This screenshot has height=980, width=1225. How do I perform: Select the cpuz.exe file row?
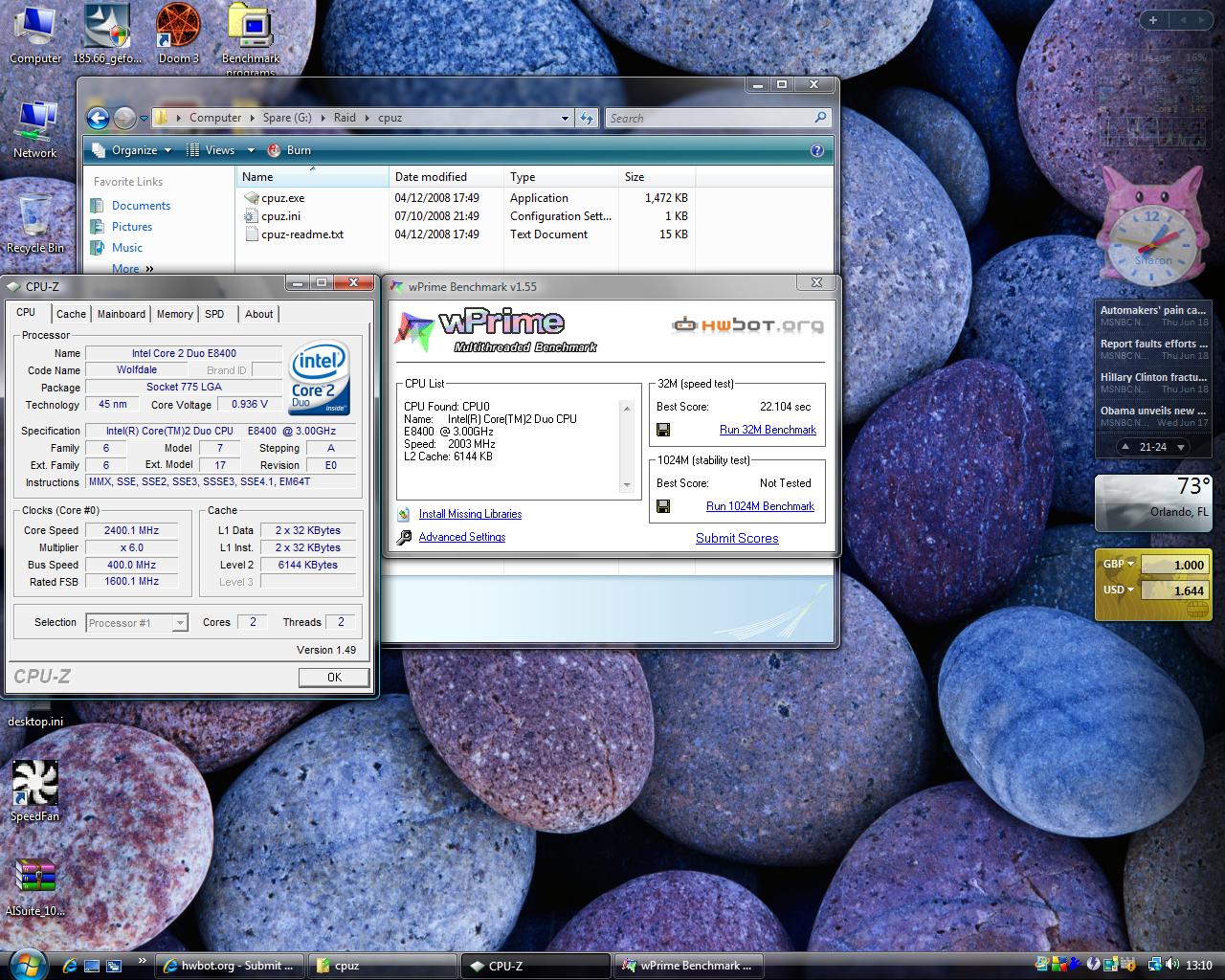click(x=465, y=198)
